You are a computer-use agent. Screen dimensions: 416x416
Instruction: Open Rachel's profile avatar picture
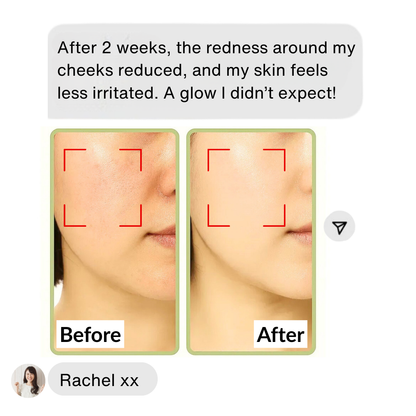(x=28, y=381)
